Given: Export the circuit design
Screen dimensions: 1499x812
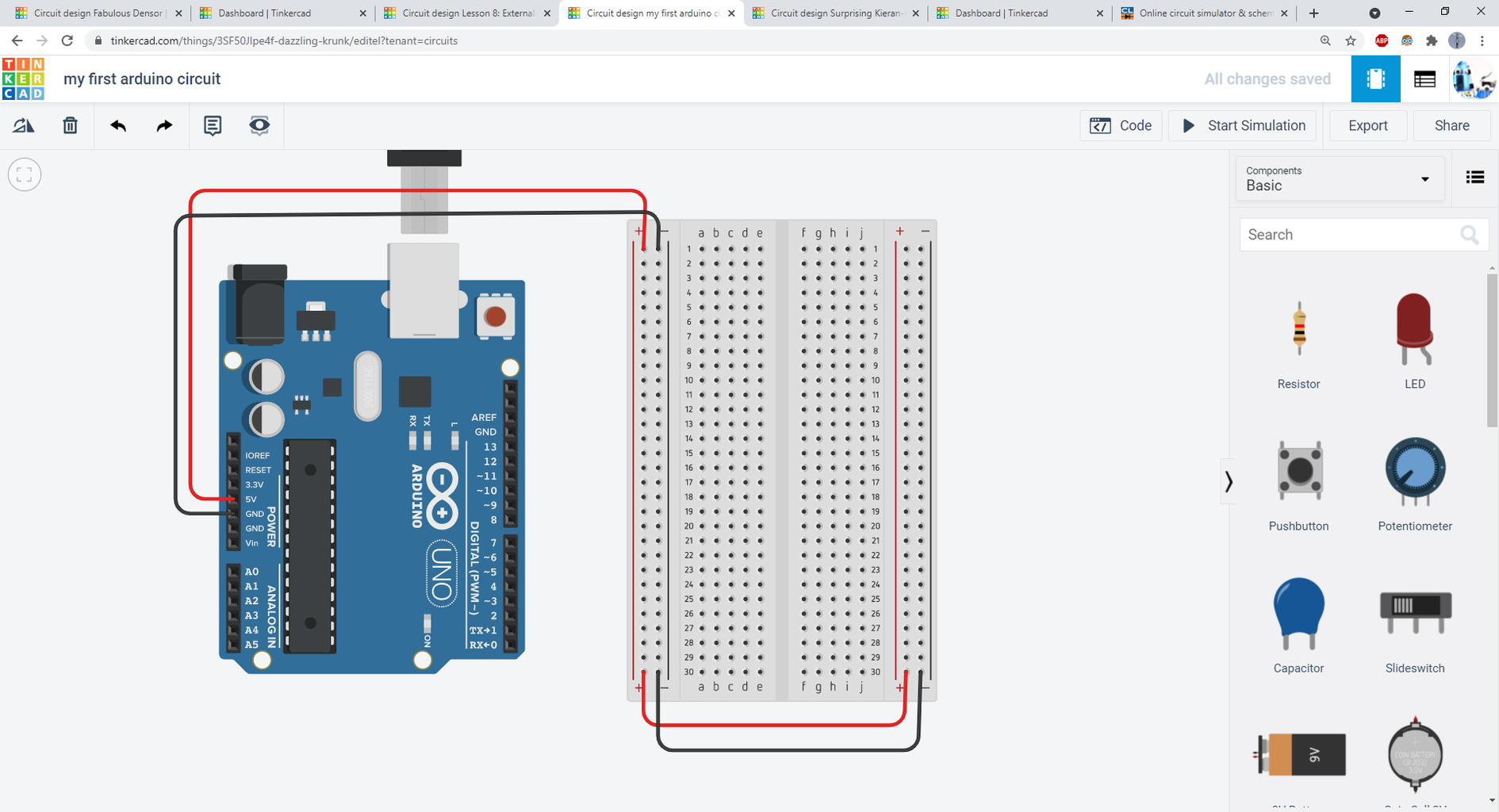Looking at the screenshot, I should (1367, 125).
